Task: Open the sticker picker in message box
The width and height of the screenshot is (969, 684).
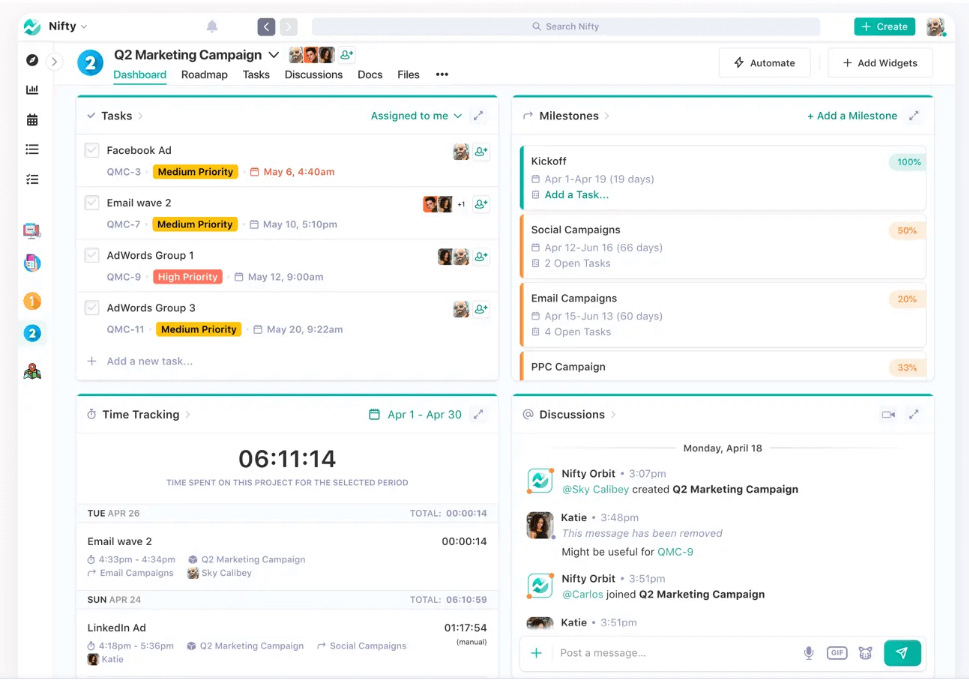Action: [865, 653]
